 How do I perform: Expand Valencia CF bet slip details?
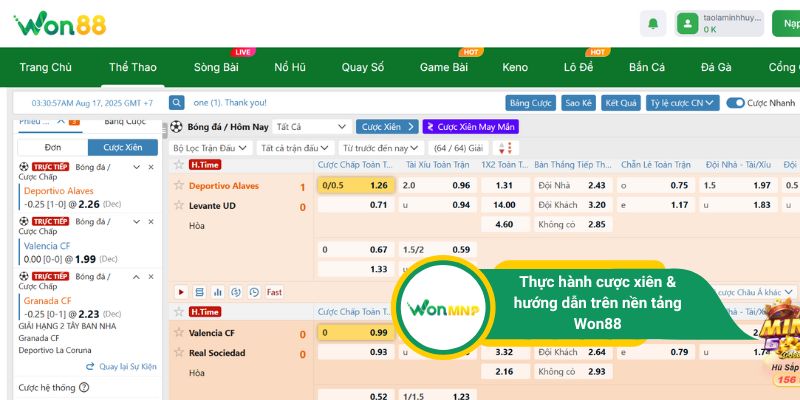[136, 221]
